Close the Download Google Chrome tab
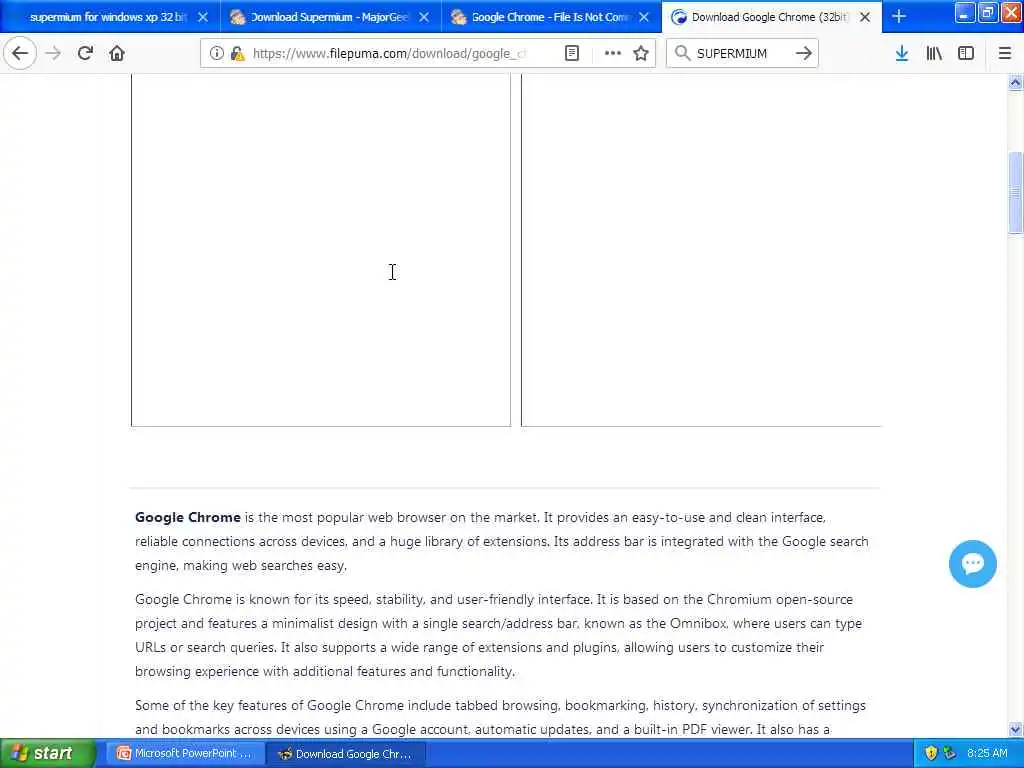Image resolution: width=1024 pixels, height=768 pixels. click(865, 17)
